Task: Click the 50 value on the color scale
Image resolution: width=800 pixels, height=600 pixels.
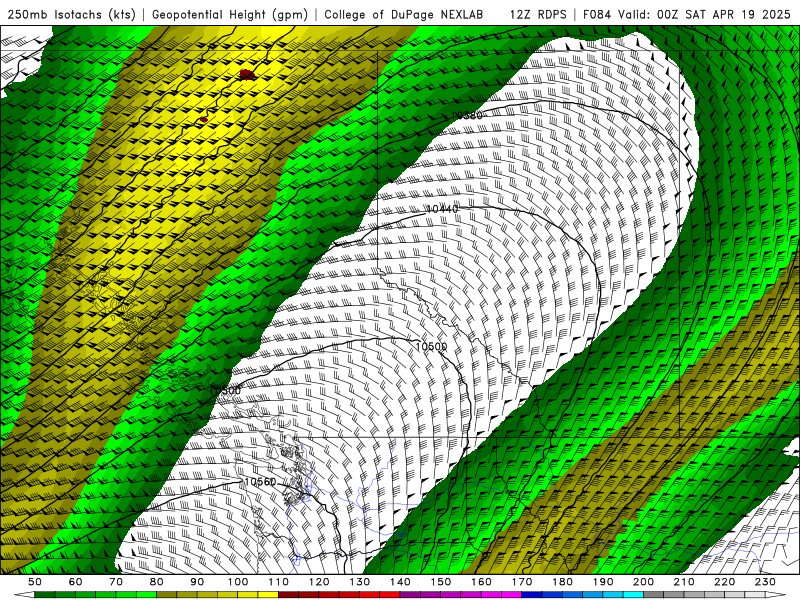Action: pos(35,582)
